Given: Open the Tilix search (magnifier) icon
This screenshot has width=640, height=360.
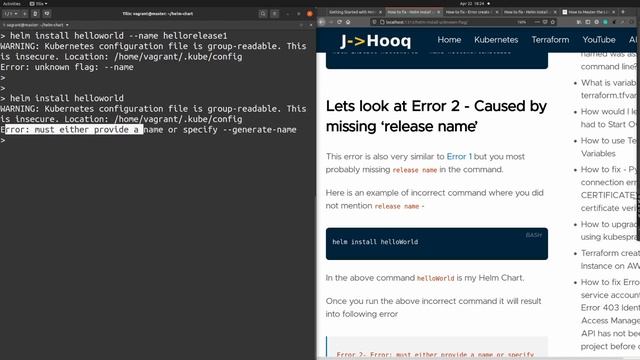Looking at the screenshot, I should 263,13.
